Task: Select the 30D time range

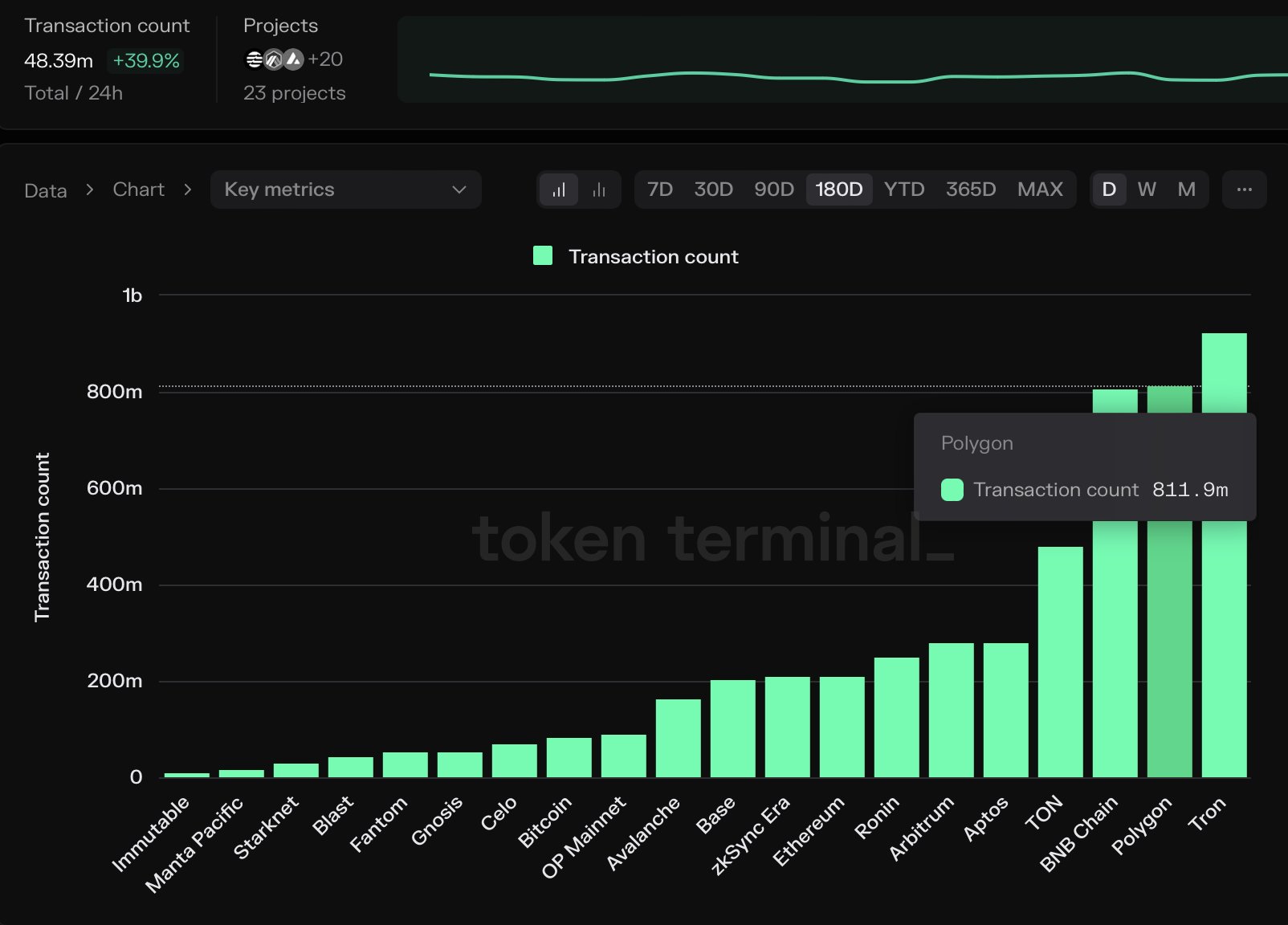Action: click(x=714, y=189)
